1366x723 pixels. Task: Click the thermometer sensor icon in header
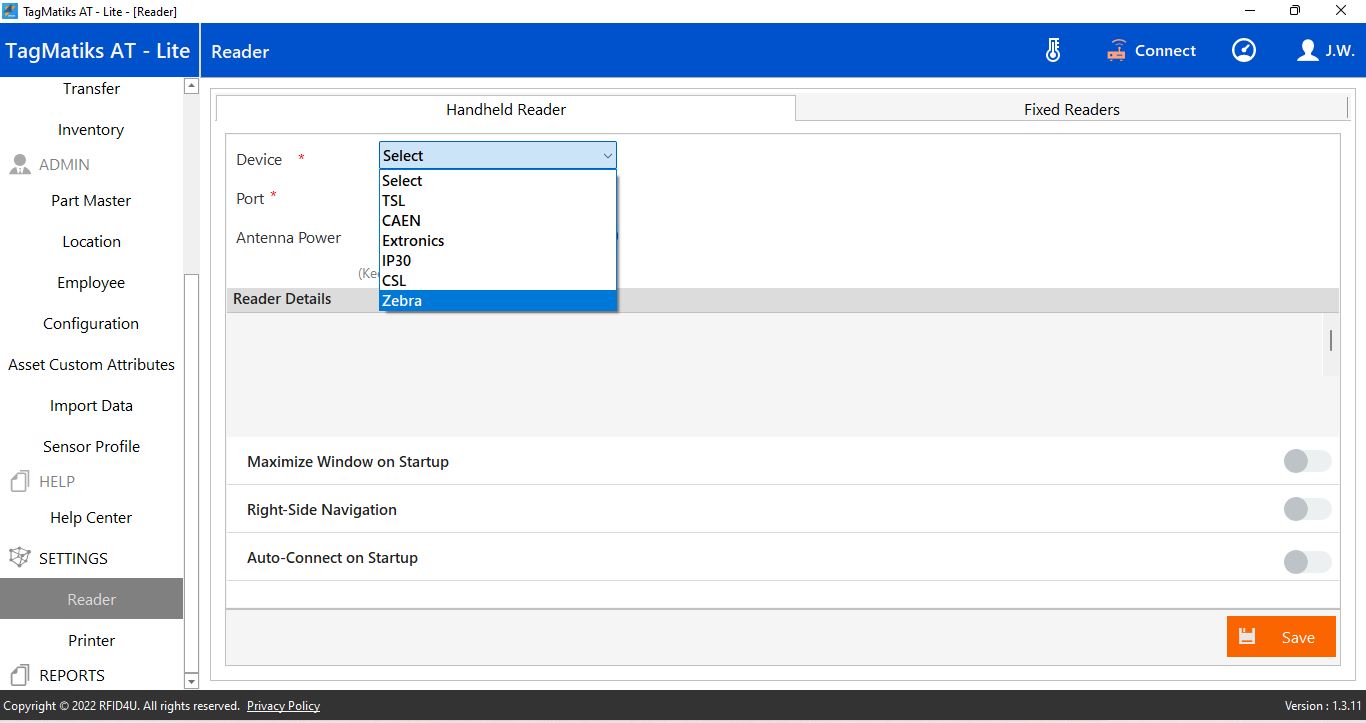pyautogui.click(x=1053, y=51)
